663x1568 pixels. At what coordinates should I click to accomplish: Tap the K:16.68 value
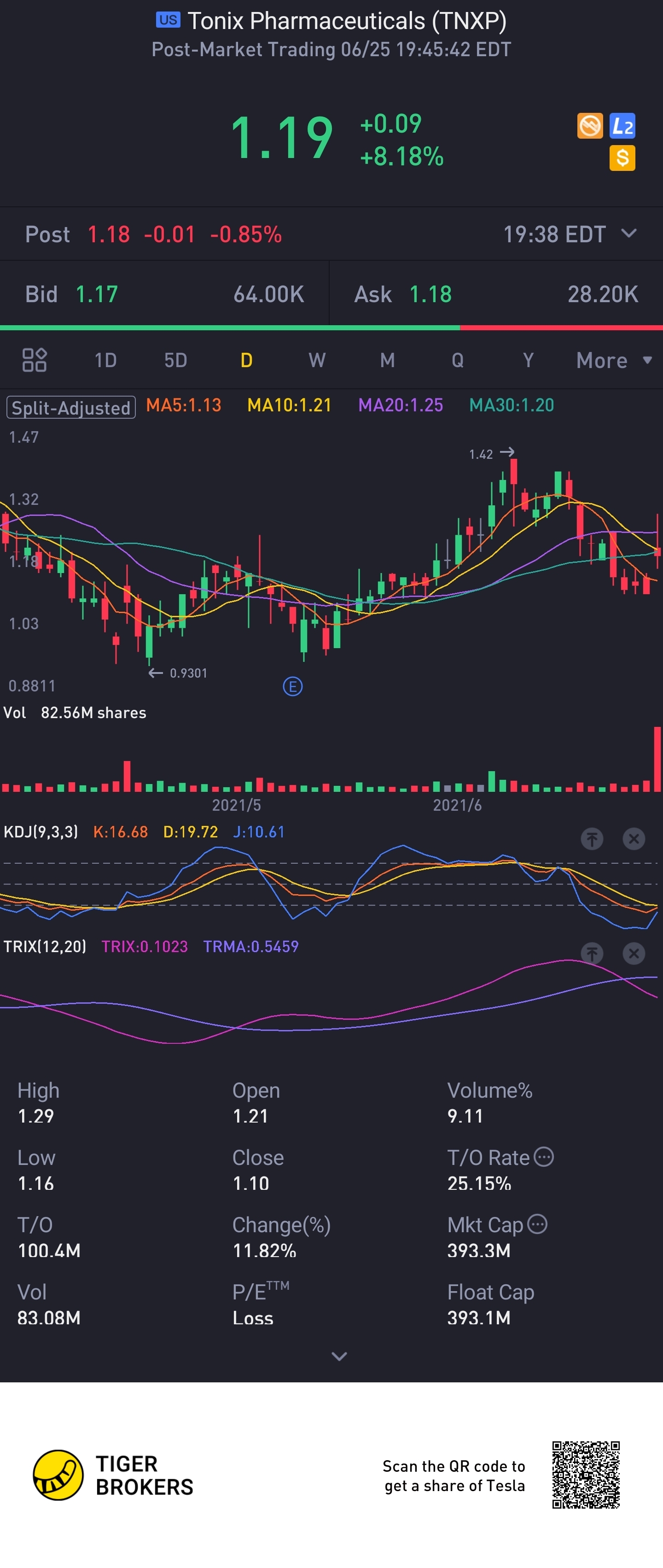pyautogui.click(x=121, y=832)
